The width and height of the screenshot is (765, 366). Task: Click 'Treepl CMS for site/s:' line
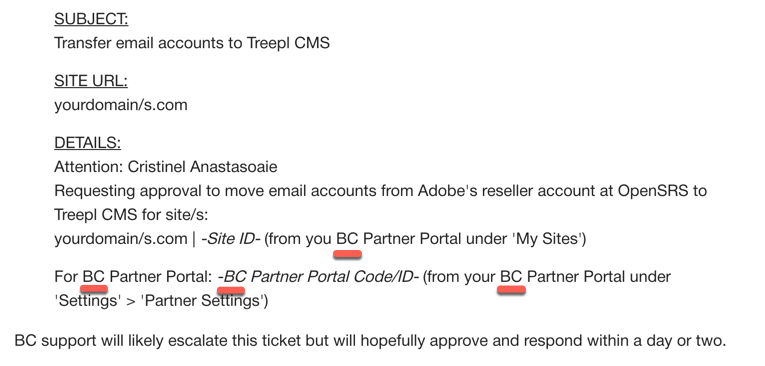click(131, 215)
